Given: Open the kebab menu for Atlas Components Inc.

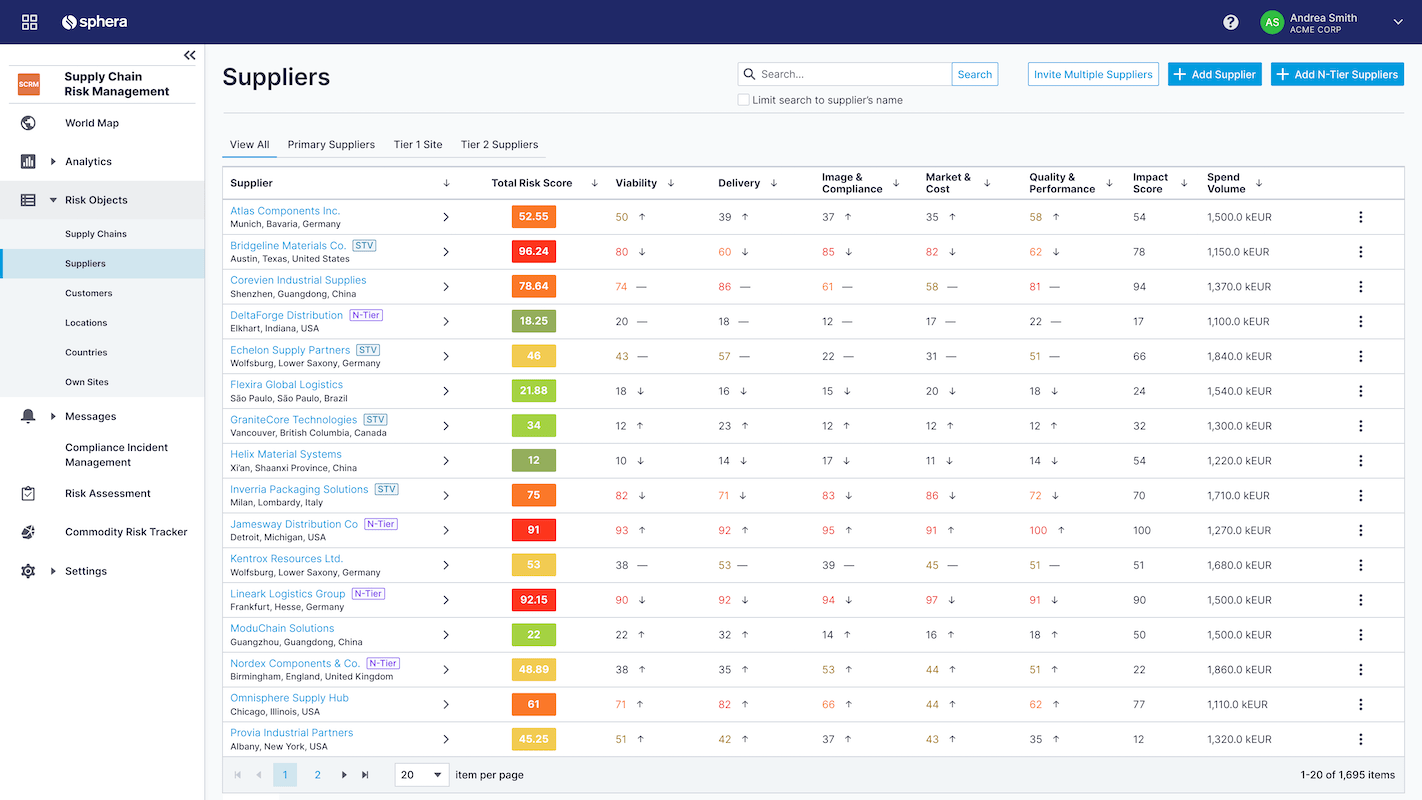Looking at the screenshot, I should [x=1360, y=216].
